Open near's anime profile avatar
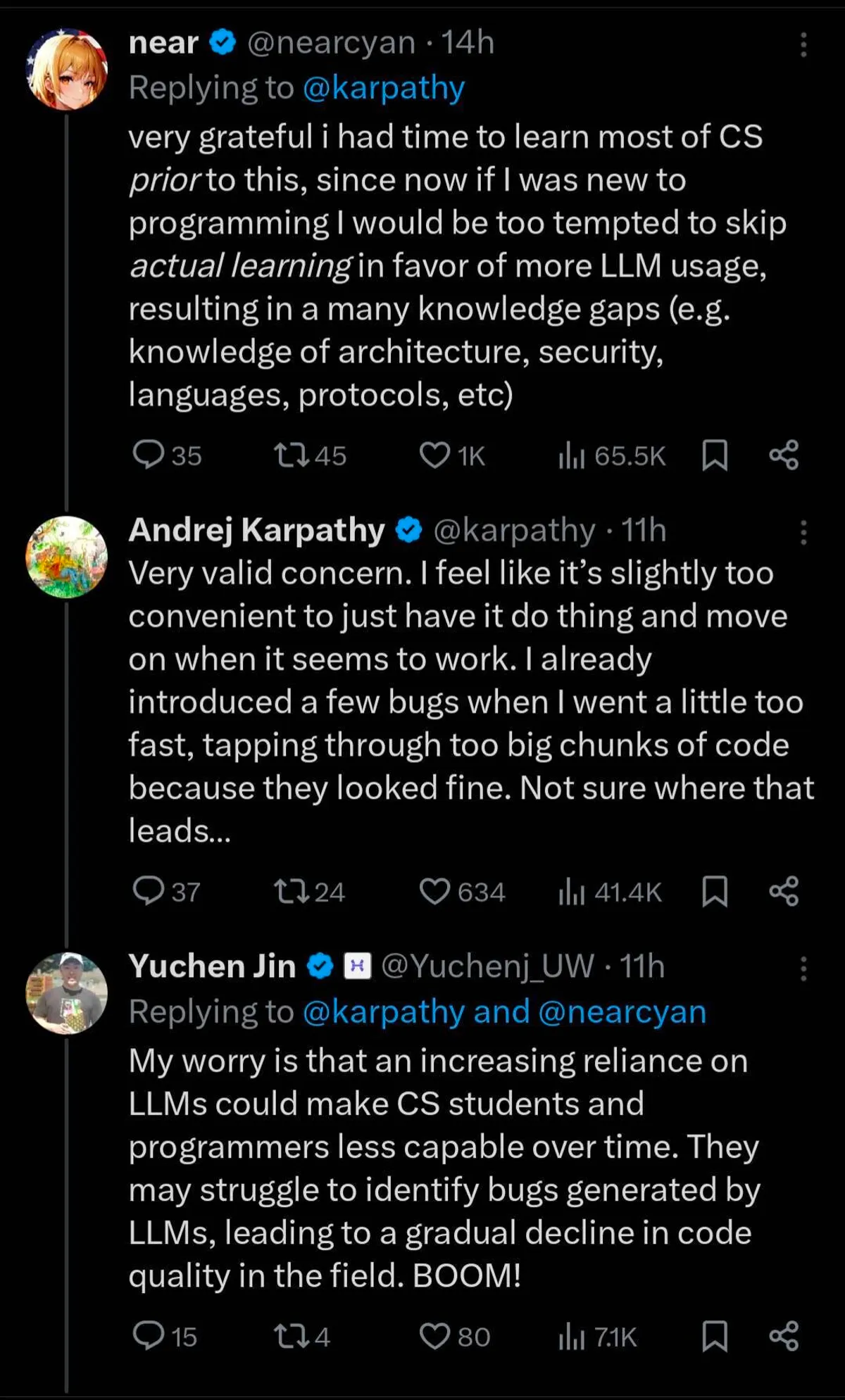Image resolution: width=845 pixels, height=1400 pixels. [67, 69]
